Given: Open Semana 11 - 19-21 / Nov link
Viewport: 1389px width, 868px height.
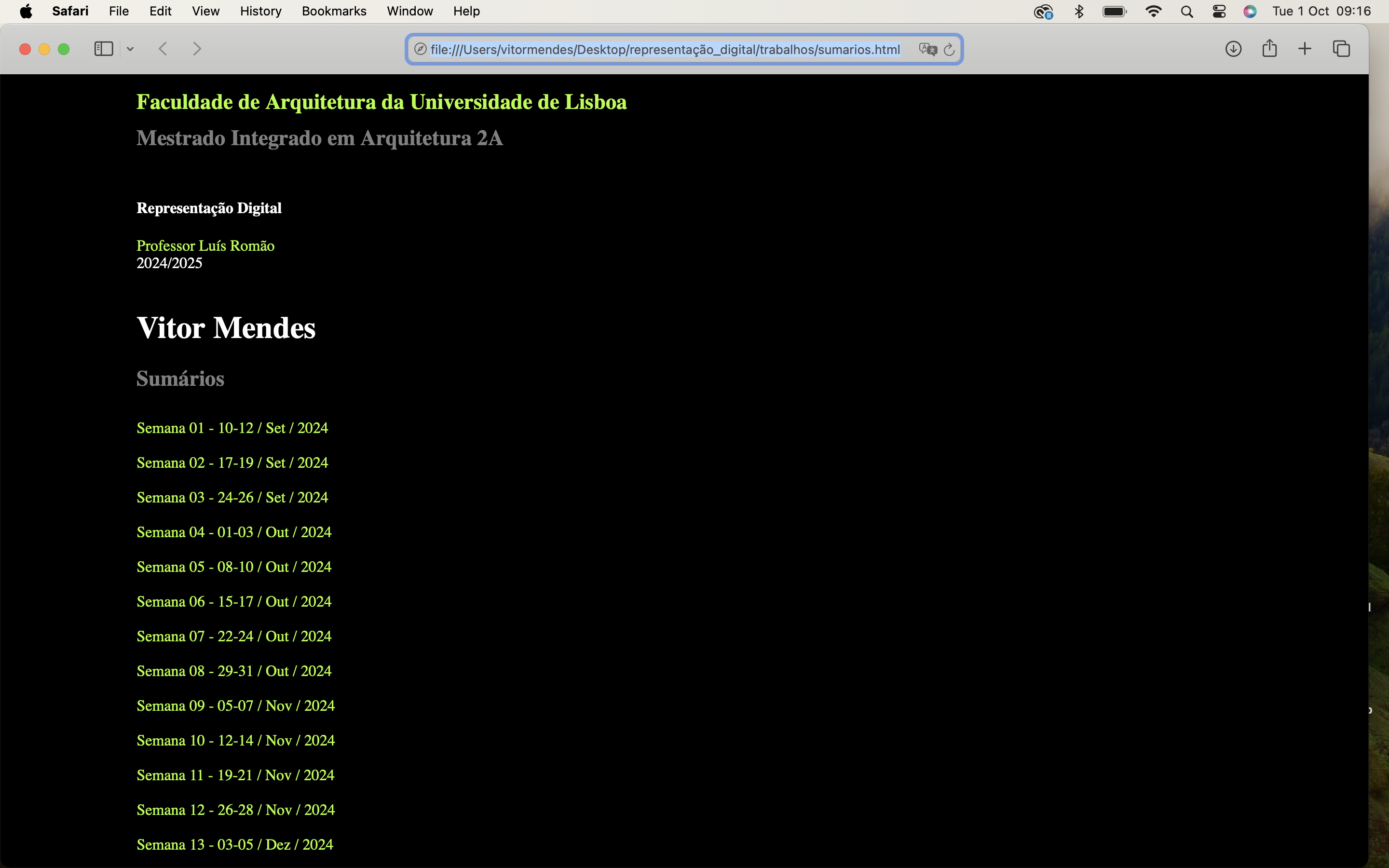Looking at the screenshot, I should tap(235, 775).
